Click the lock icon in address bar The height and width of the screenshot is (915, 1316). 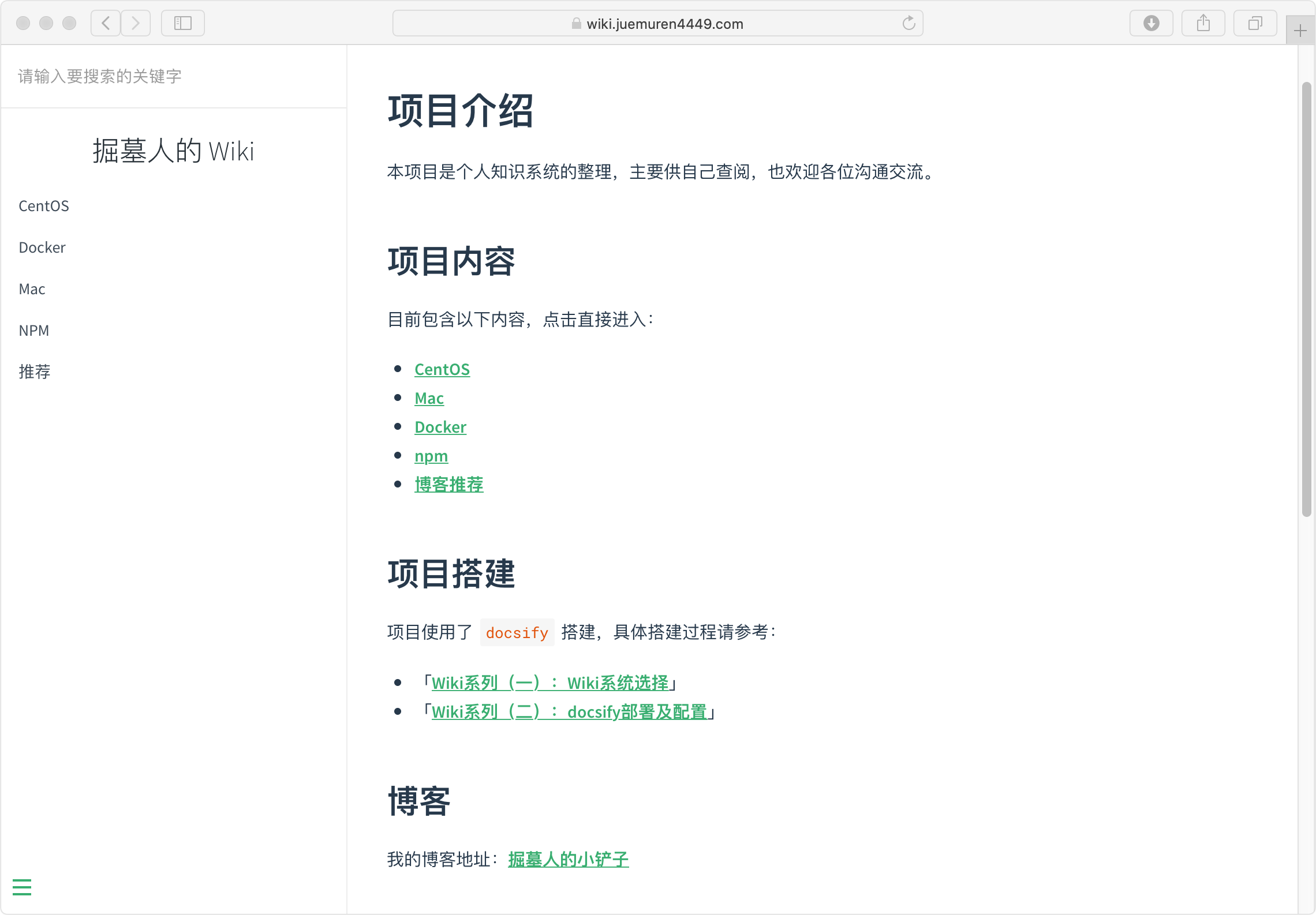pyautogui.click(x=576, y=24)
